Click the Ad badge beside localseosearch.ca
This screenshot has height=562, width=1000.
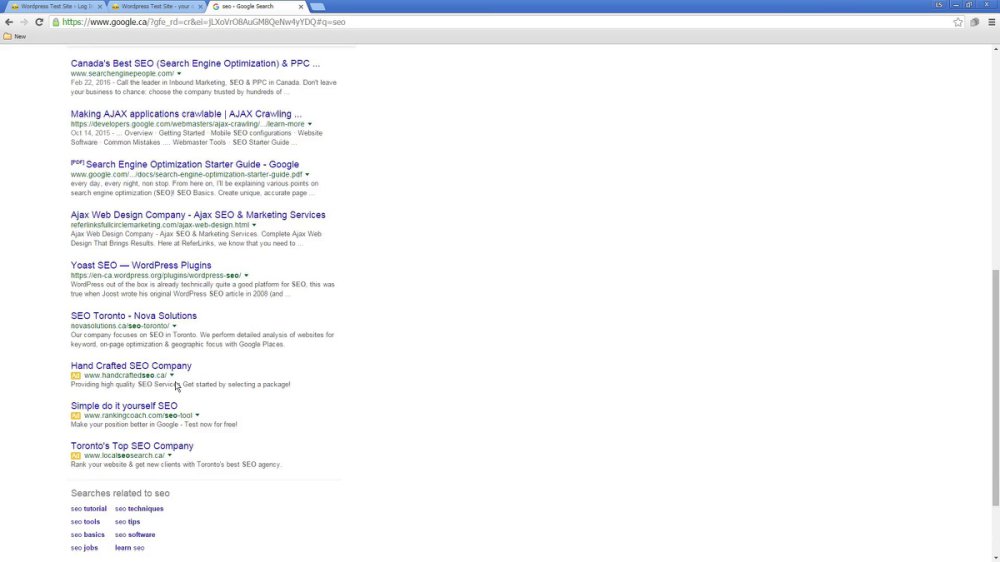[75, 456]
